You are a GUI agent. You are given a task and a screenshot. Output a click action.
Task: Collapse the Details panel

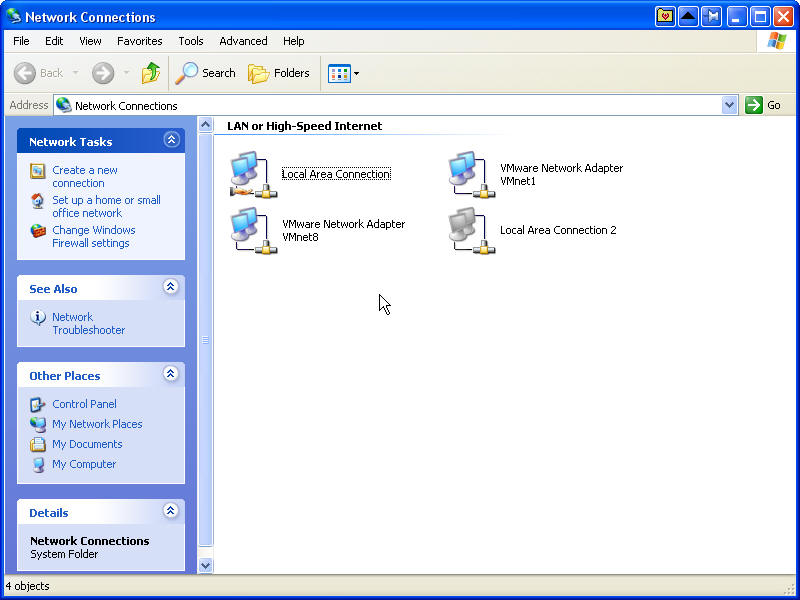171,512
